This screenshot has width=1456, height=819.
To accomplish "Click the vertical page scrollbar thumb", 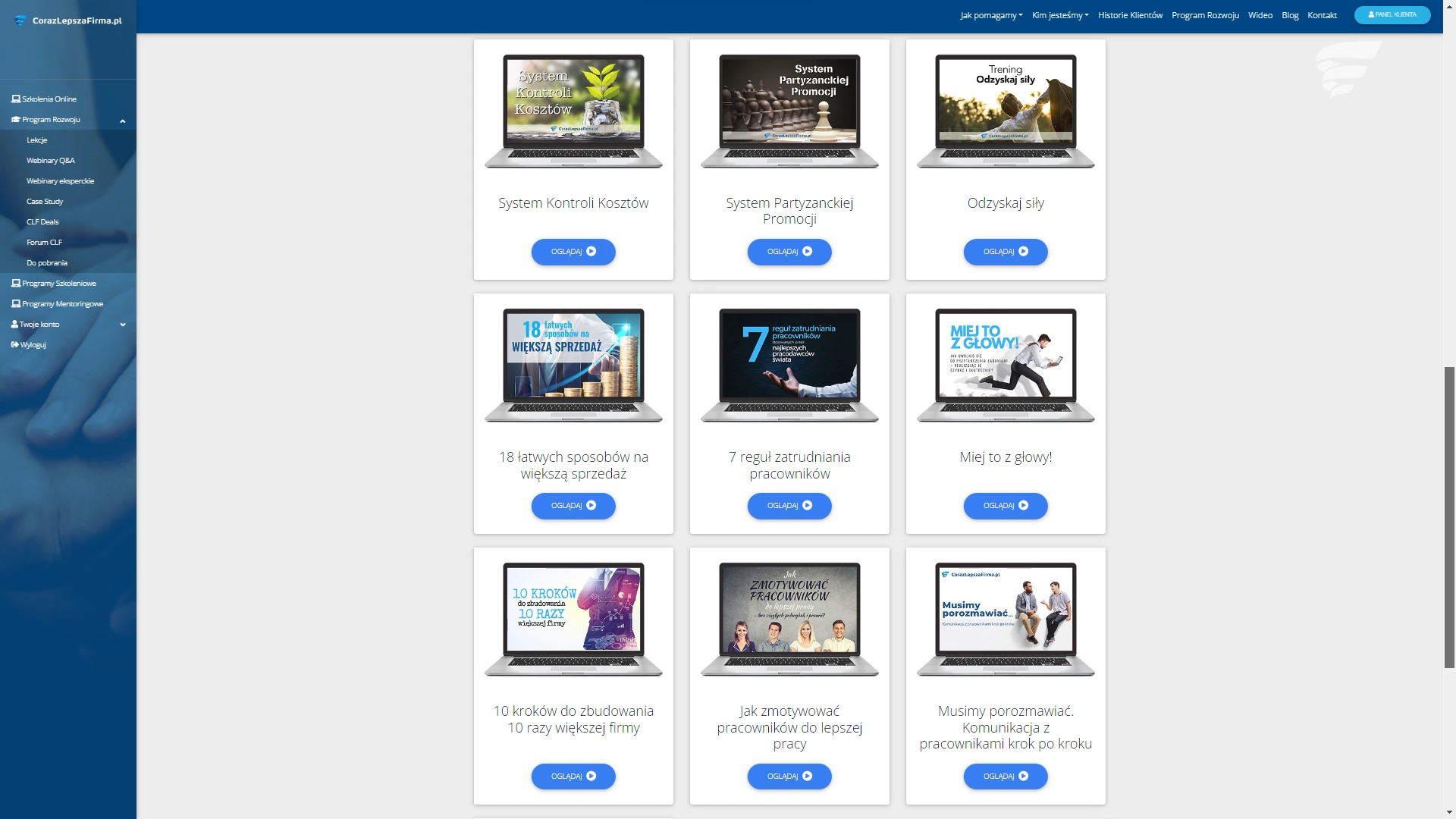I will tap(1449, 516).
